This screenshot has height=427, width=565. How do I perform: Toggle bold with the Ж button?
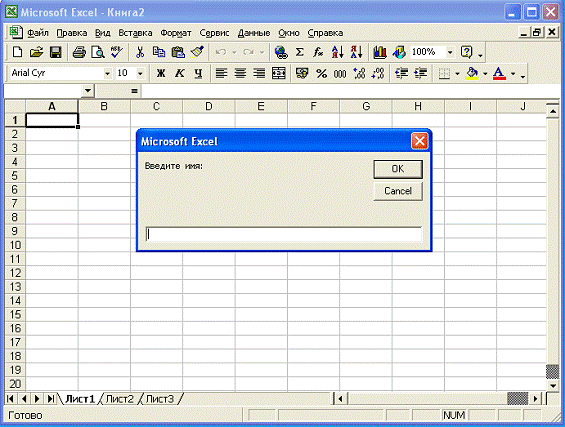(161, 74)
